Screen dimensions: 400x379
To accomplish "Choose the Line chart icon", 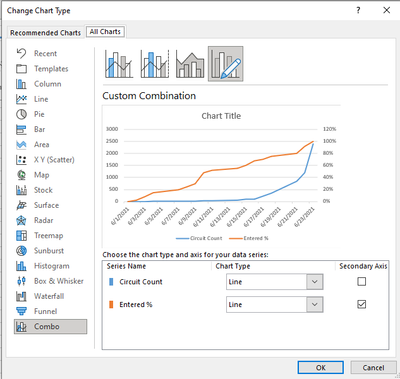I will point(21,99).
